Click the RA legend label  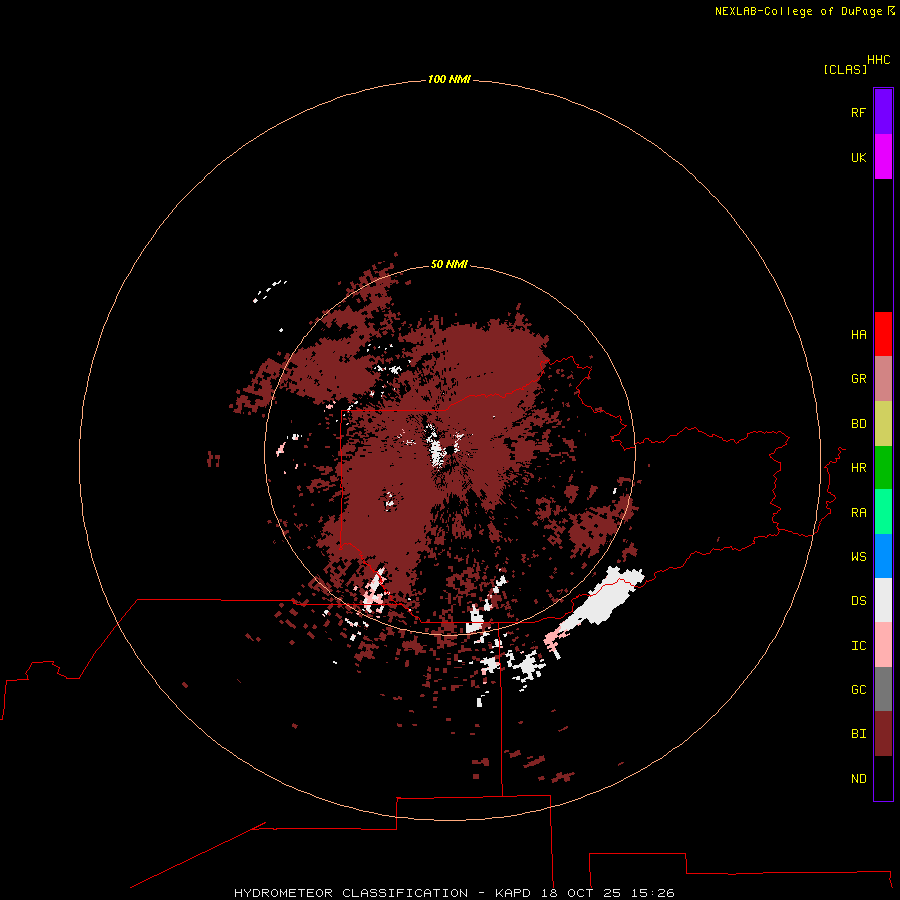click(858, 513)
